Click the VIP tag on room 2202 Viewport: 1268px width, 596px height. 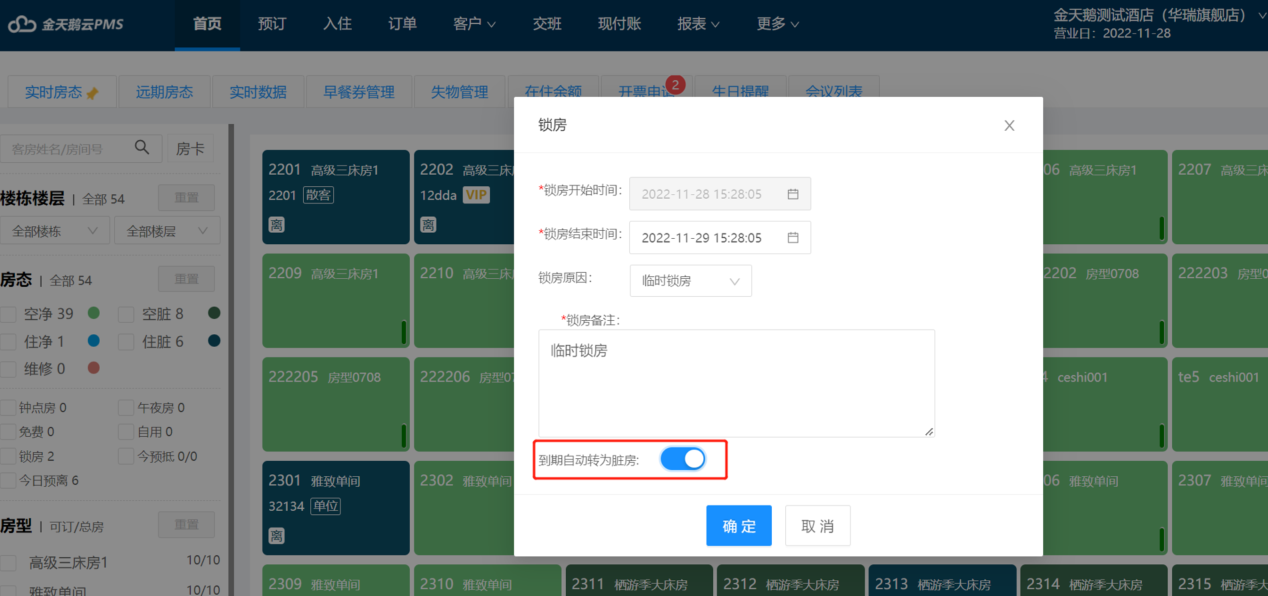coord(476,195)
